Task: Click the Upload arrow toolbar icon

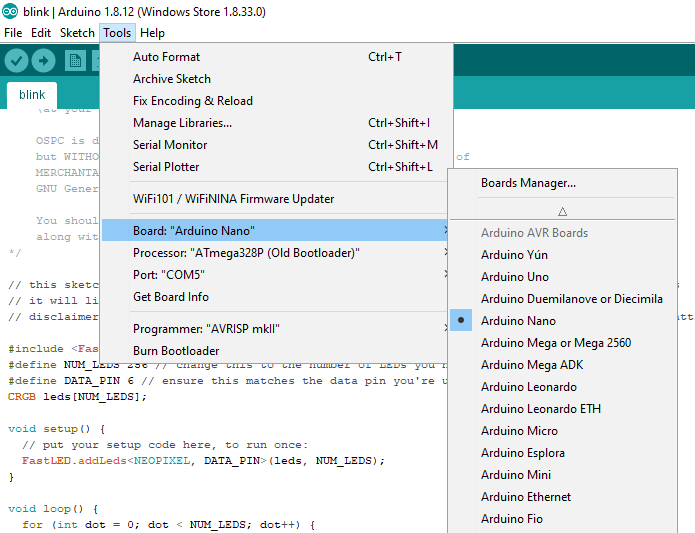Action: [x=43, y=60]
